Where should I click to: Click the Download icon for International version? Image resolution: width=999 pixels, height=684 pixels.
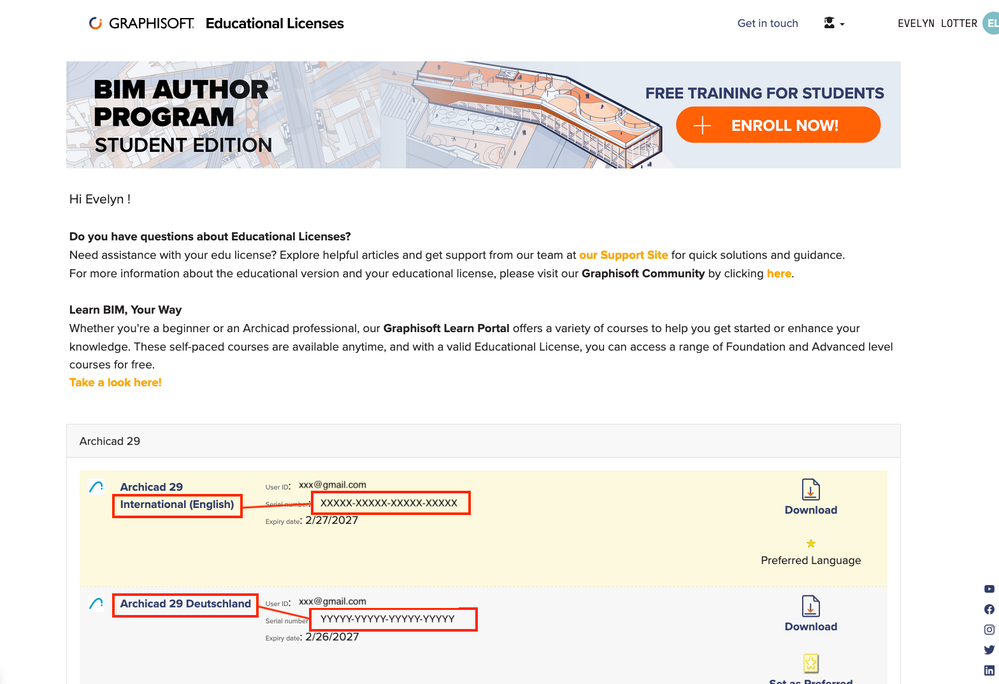click(x=810, y=490)
